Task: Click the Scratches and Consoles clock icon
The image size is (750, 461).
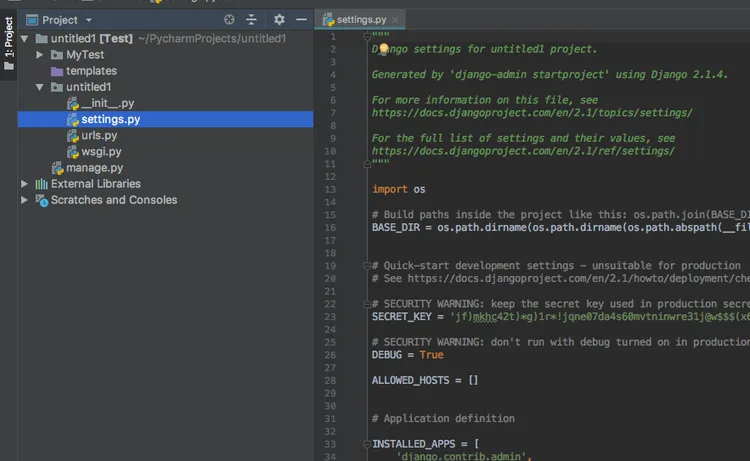Action: [x=42, y=200]
